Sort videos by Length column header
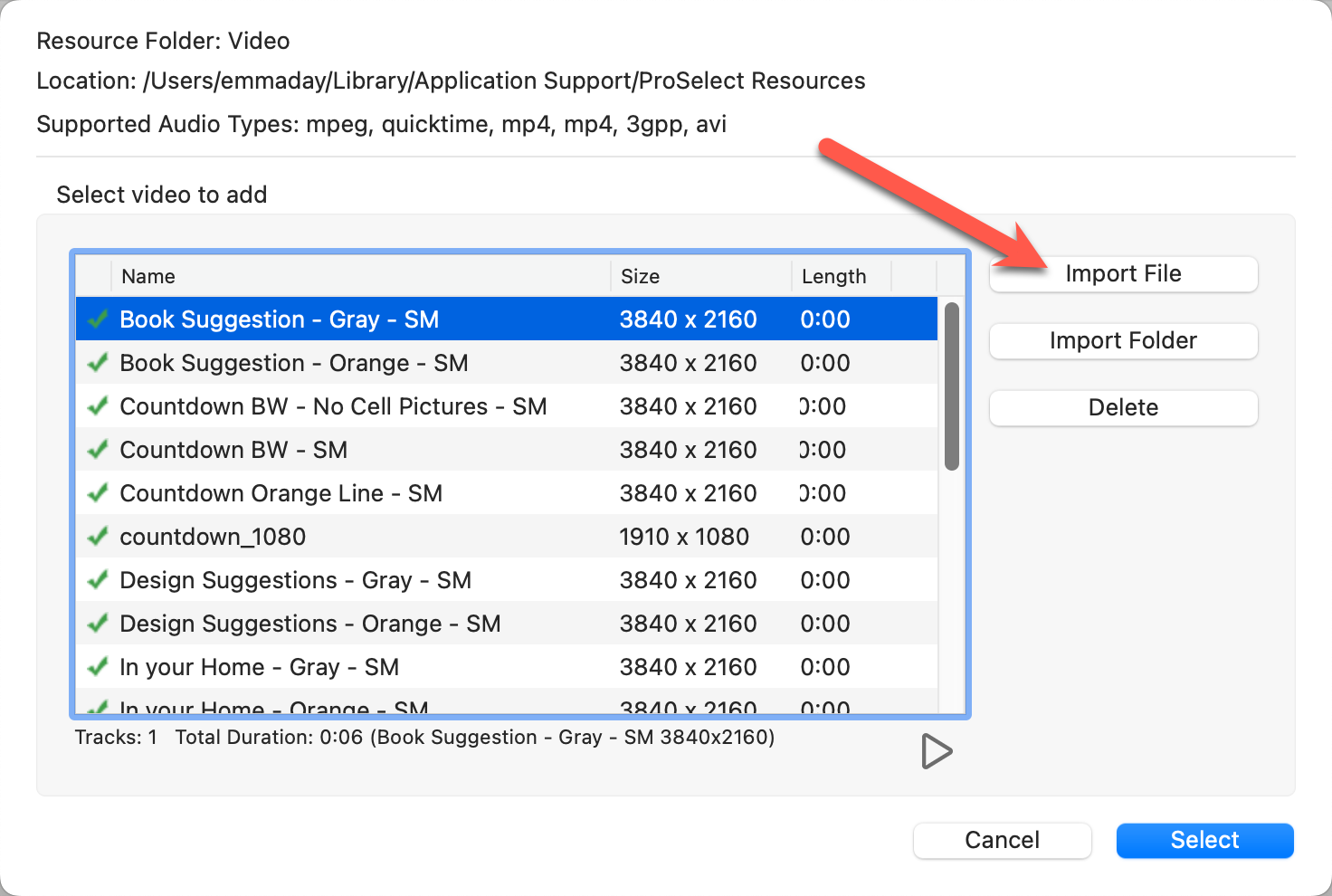Image resolution: width=1332 pixels, height=896 pixels. point(840,276)
